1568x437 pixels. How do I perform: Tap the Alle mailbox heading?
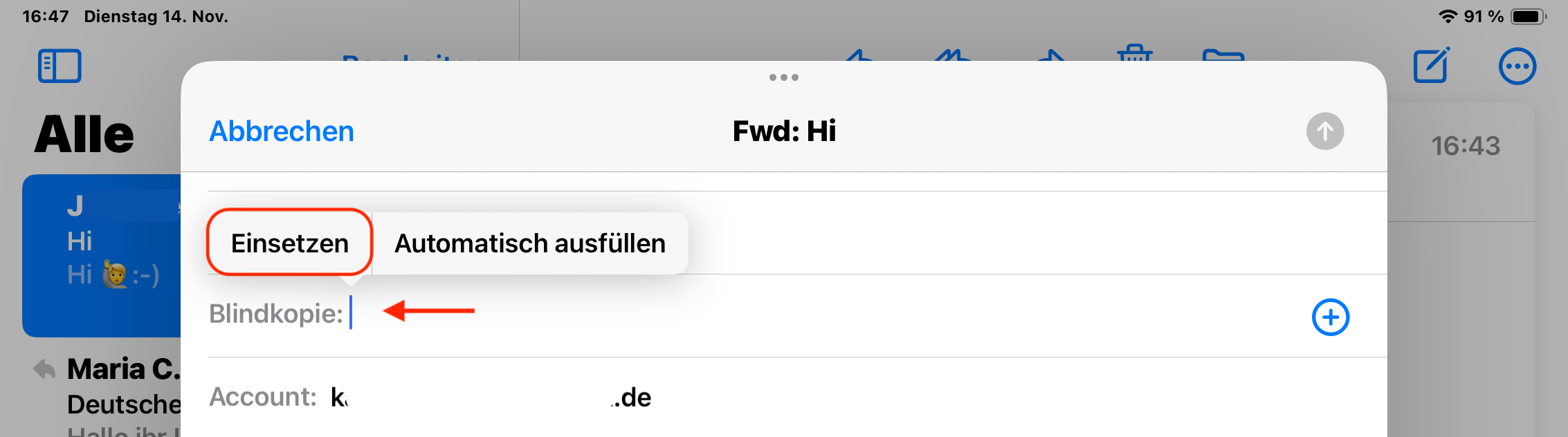click(x=84, y=134)
